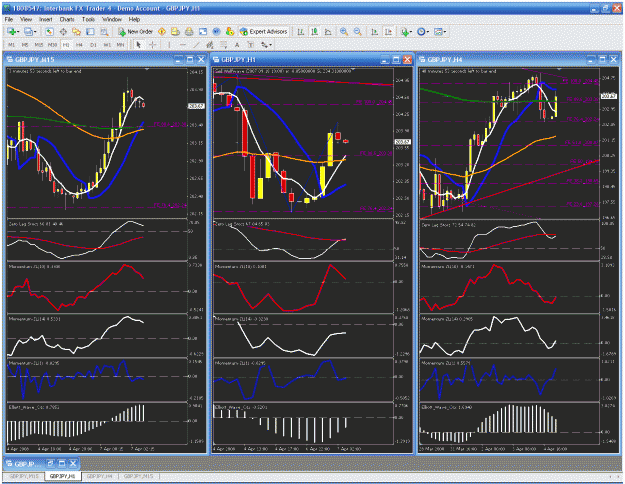Open the Market Watch panel icon

tap(49, 31)
